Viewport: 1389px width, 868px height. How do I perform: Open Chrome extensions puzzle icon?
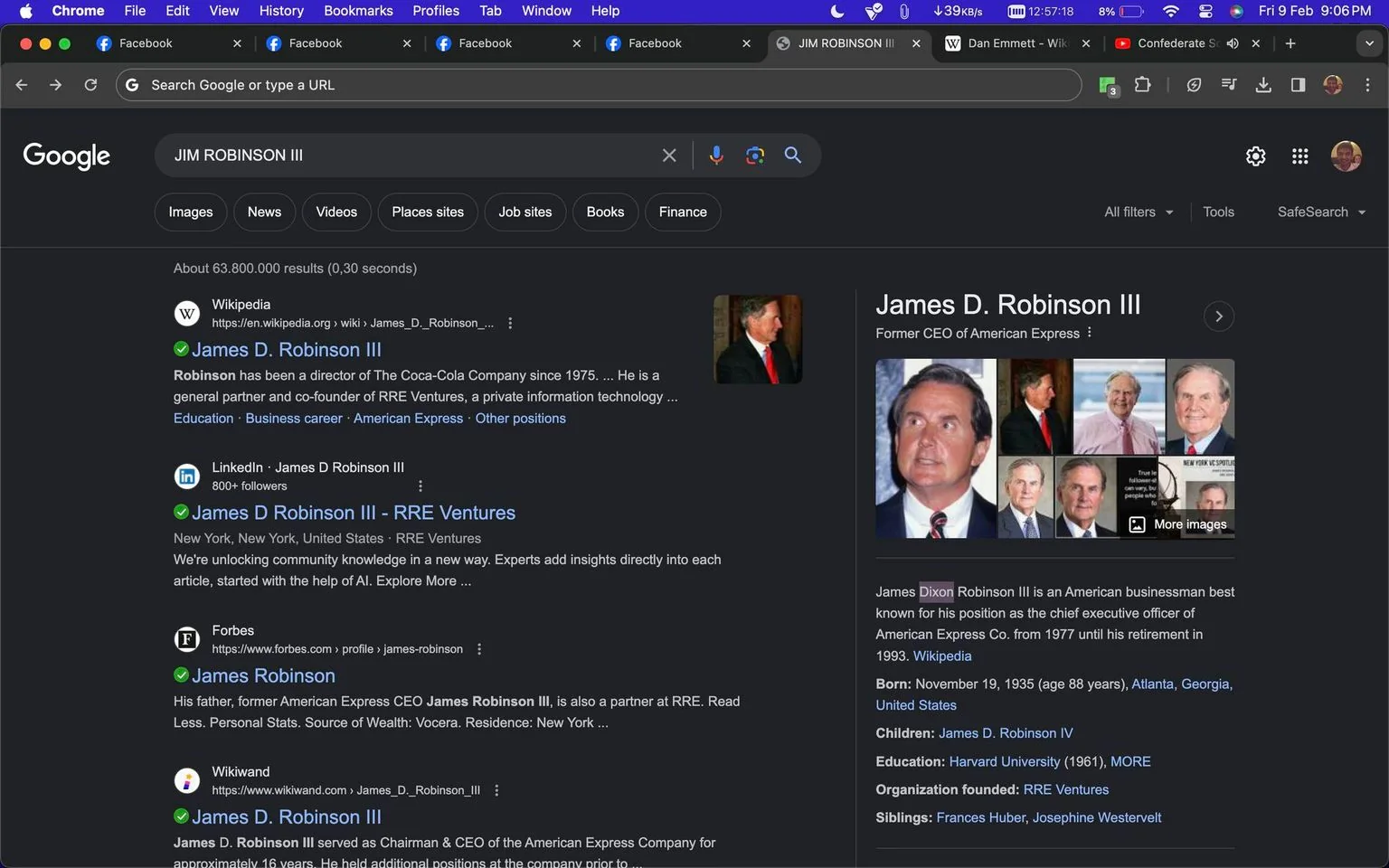[x=1142, y=85]
